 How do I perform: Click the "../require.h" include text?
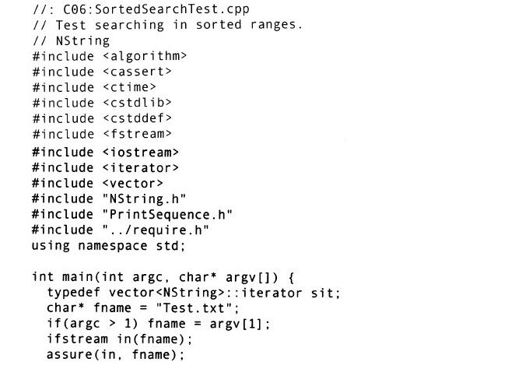(156, 230)
